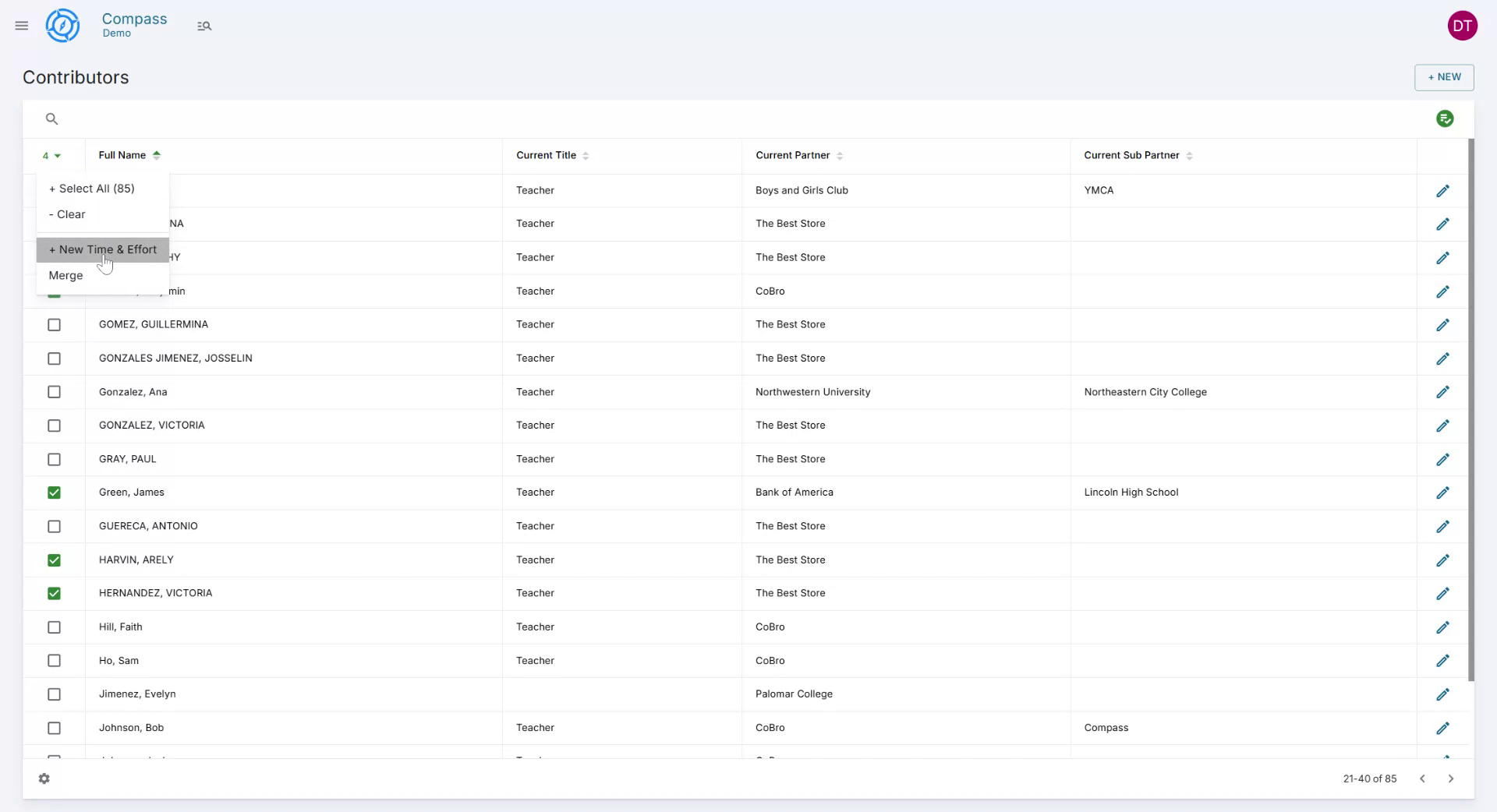Select Merge from the selection menu

click(x=65, y=275)
